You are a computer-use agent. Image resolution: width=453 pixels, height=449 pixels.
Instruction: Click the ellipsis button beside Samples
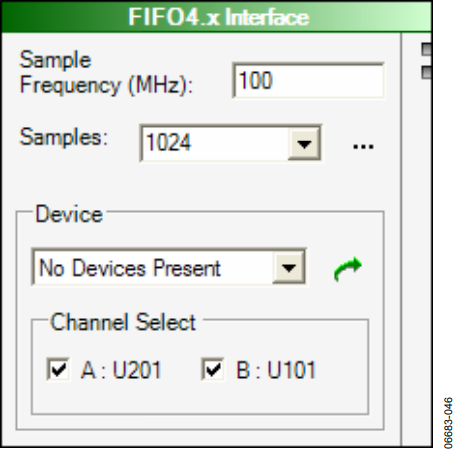point(363,146)
